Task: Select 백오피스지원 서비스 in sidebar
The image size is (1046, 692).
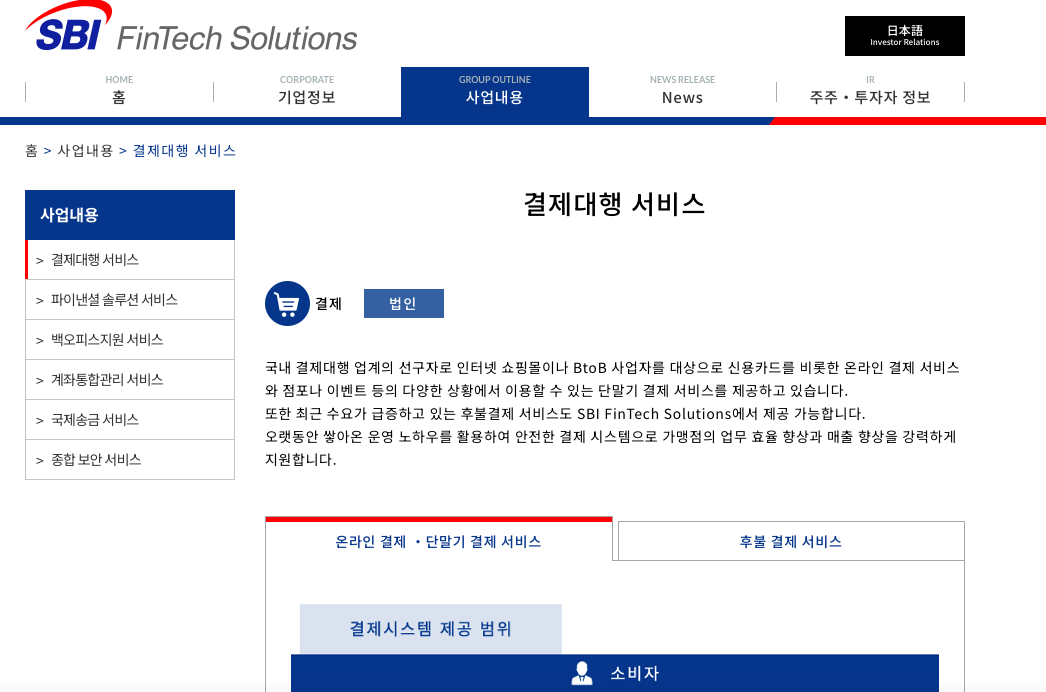Action: tap(130, 340)
